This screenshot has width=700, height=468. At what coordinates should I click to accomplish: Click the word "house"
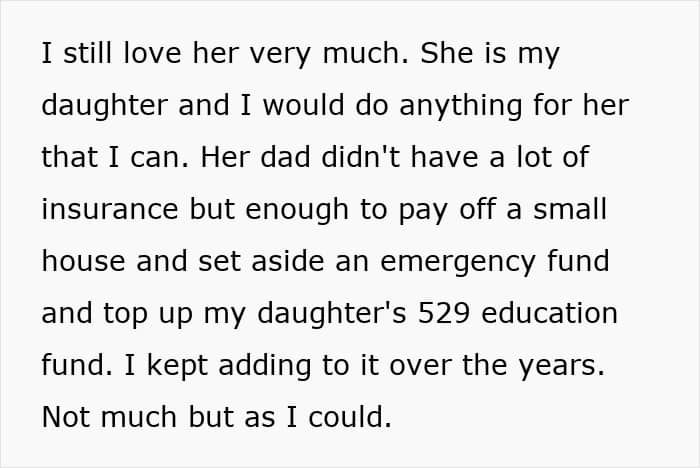click(83, 260)
